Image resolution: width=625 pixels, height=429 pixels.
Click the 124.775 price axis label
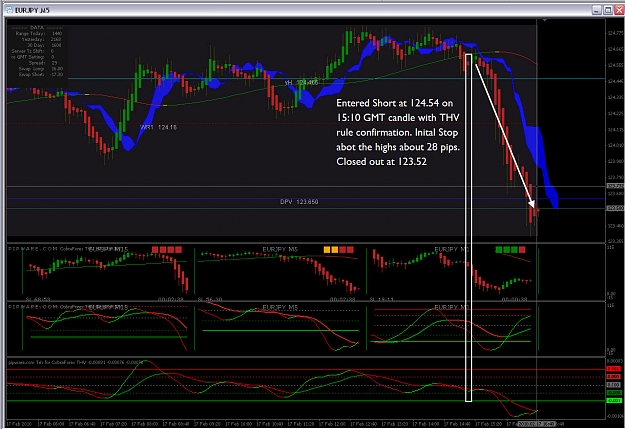[615, 33]
